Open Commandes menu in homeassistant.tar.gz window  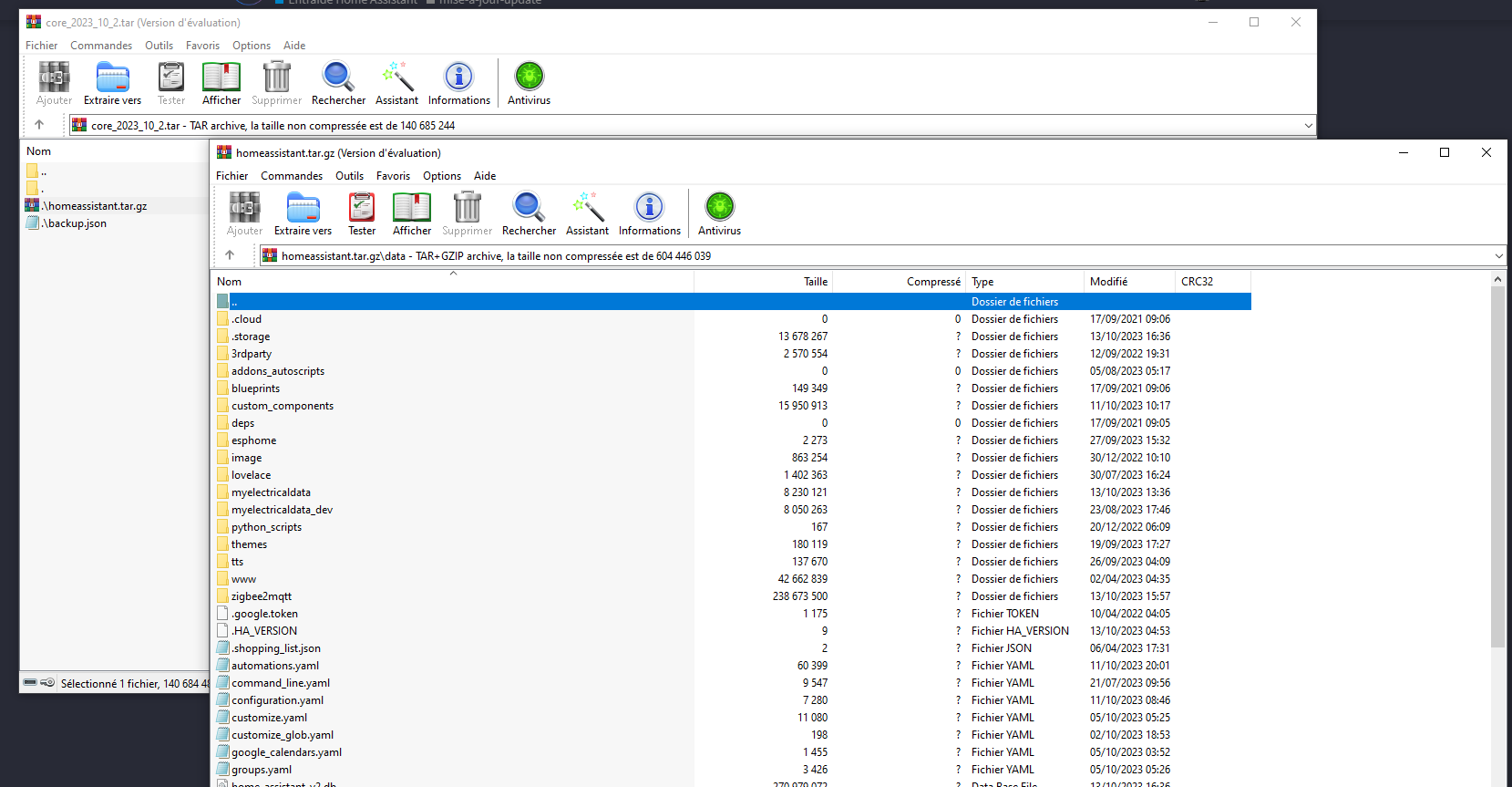click(x=292, y=176)
